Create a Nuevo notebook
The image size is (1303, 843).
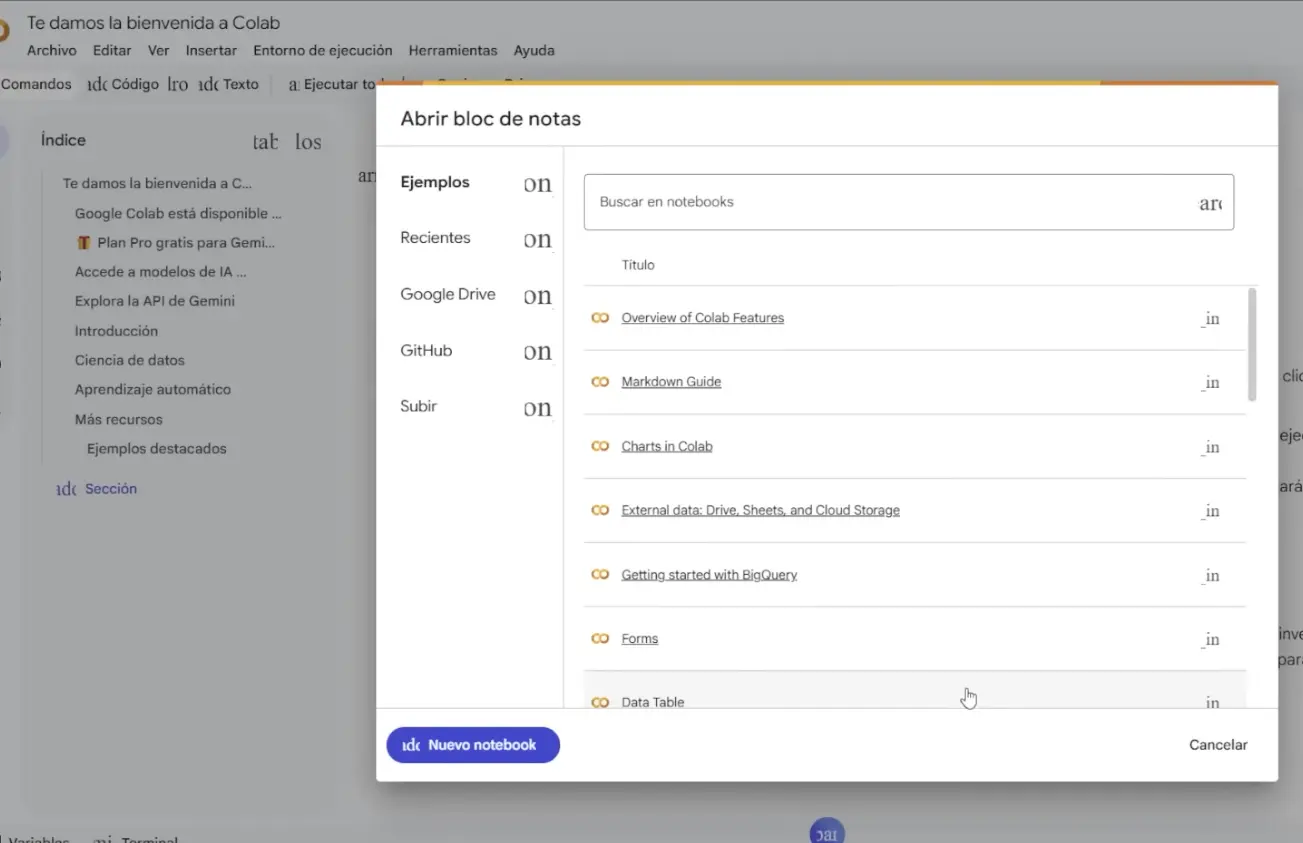pyautogui.click(x=473, y=745)
